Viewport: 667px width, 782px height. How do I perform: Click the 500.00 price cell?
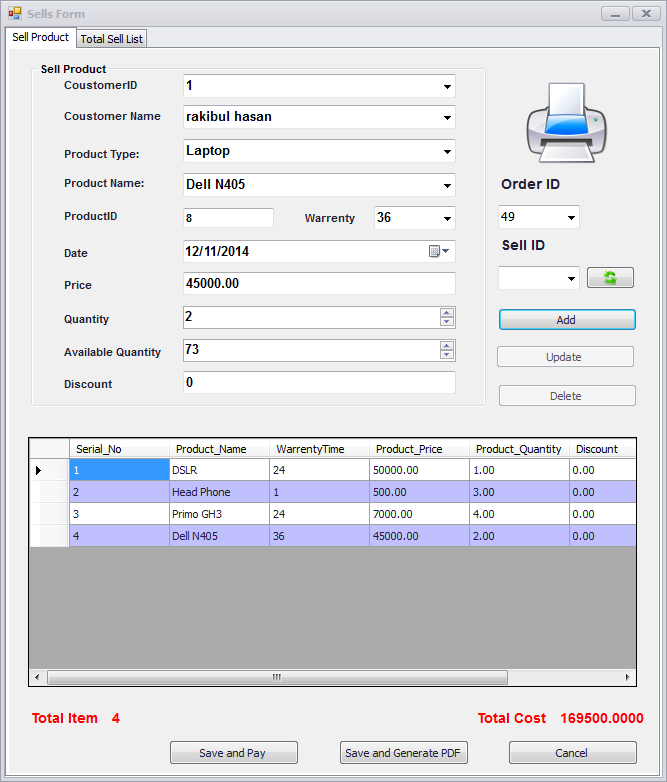(x=419, y=492)
